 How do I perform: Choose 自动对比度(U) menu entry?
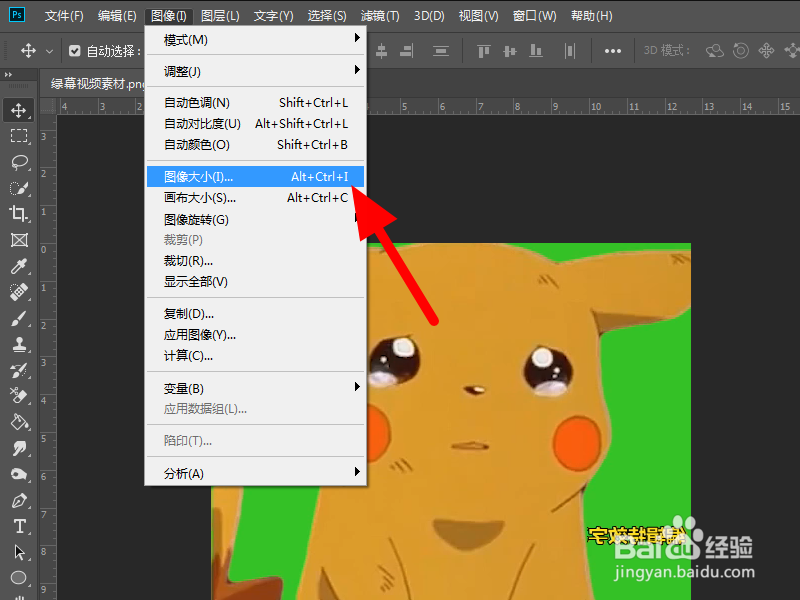[x=255, y=123]
